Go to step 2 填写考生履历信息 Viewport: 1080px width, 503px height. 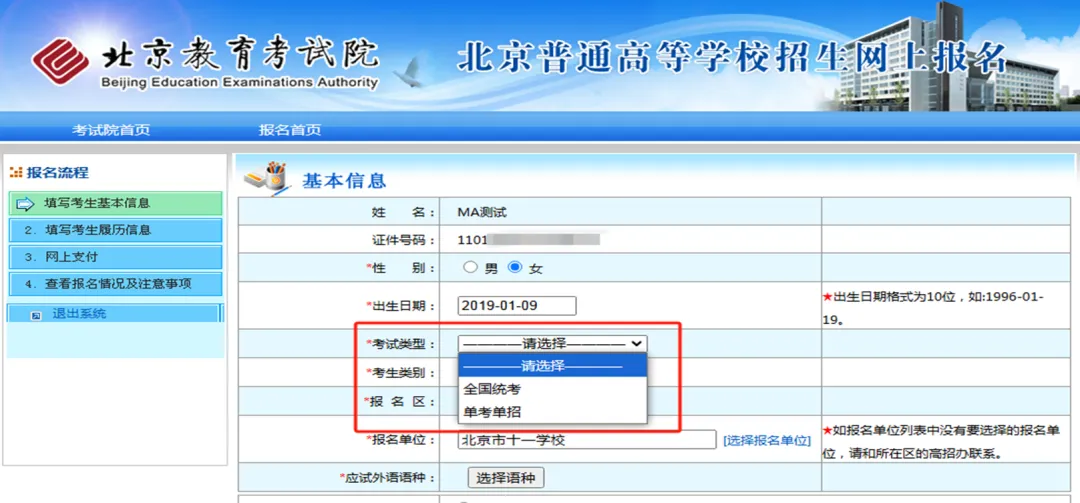tap(116, 230)
